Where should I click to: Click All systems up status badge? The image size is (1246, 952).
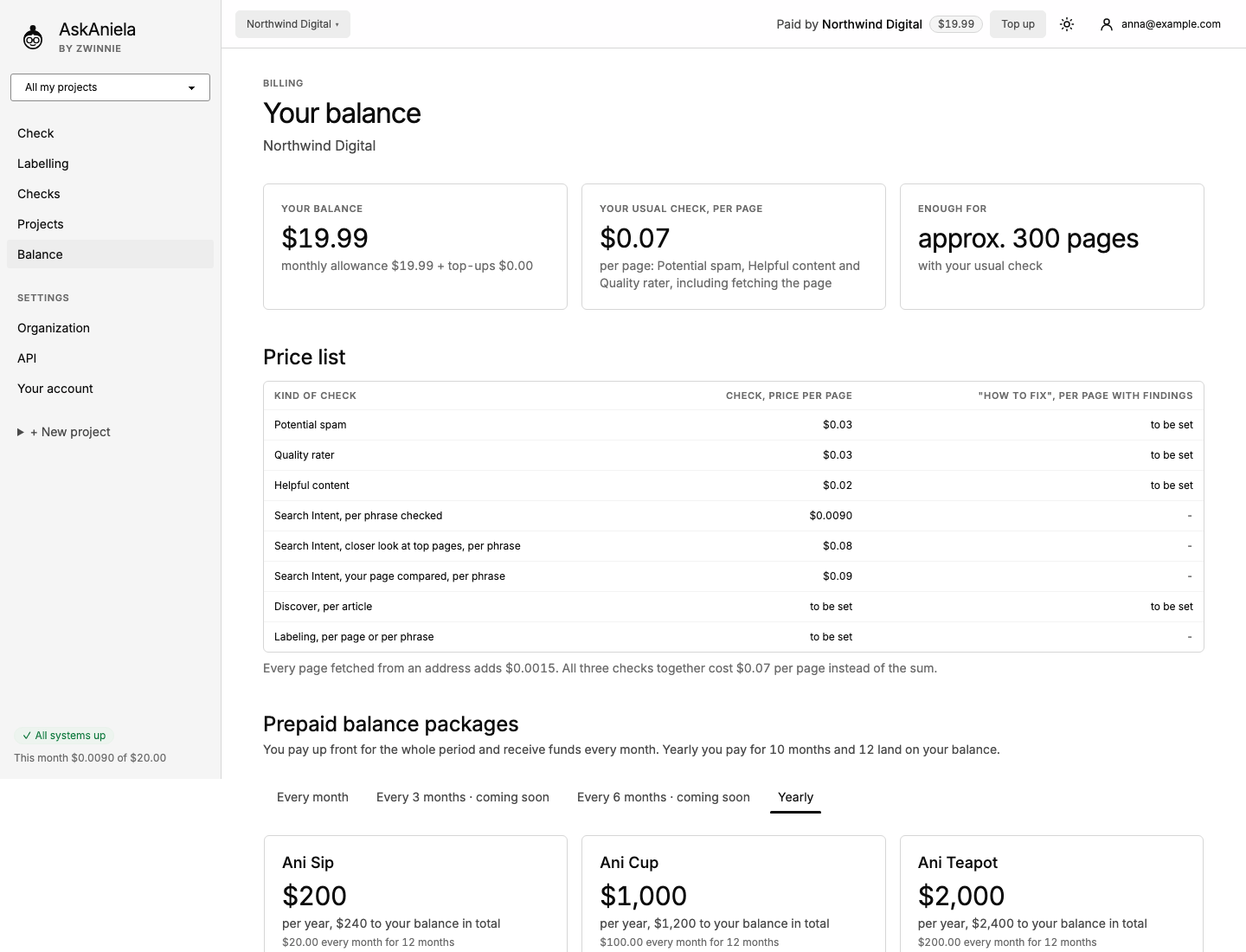64,736
